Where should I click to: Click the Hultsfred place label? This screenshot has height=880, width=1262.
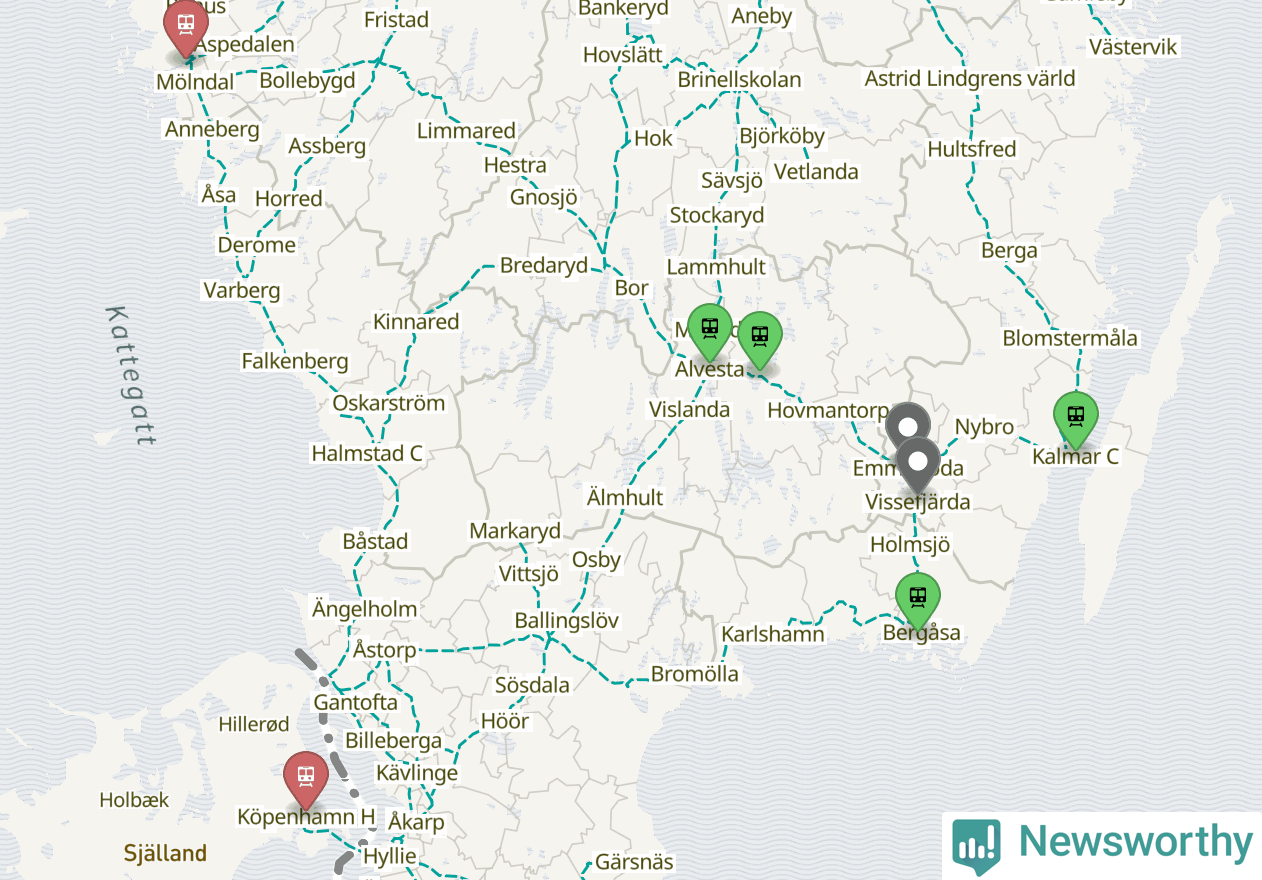pos(972,149)
